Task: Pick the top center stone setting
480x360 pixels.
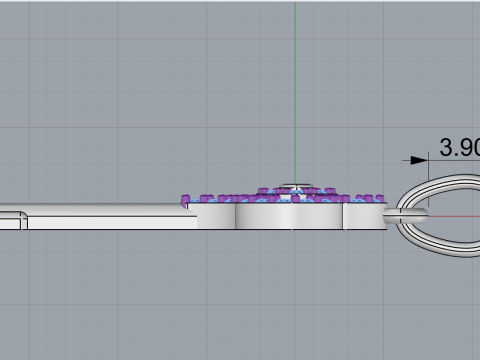Action: pos(296,186)
